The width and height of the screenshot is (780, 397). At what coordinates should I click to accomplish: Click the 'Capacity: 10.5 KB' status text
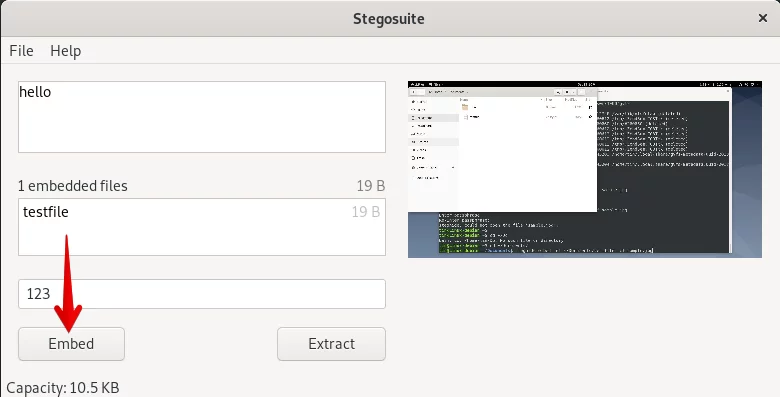[63, 388]
